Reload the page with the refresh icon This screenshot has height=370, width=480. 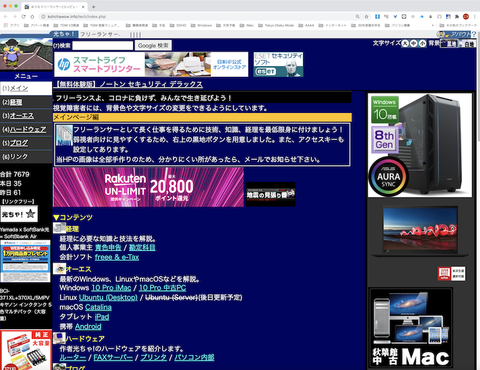coord(23,16)
